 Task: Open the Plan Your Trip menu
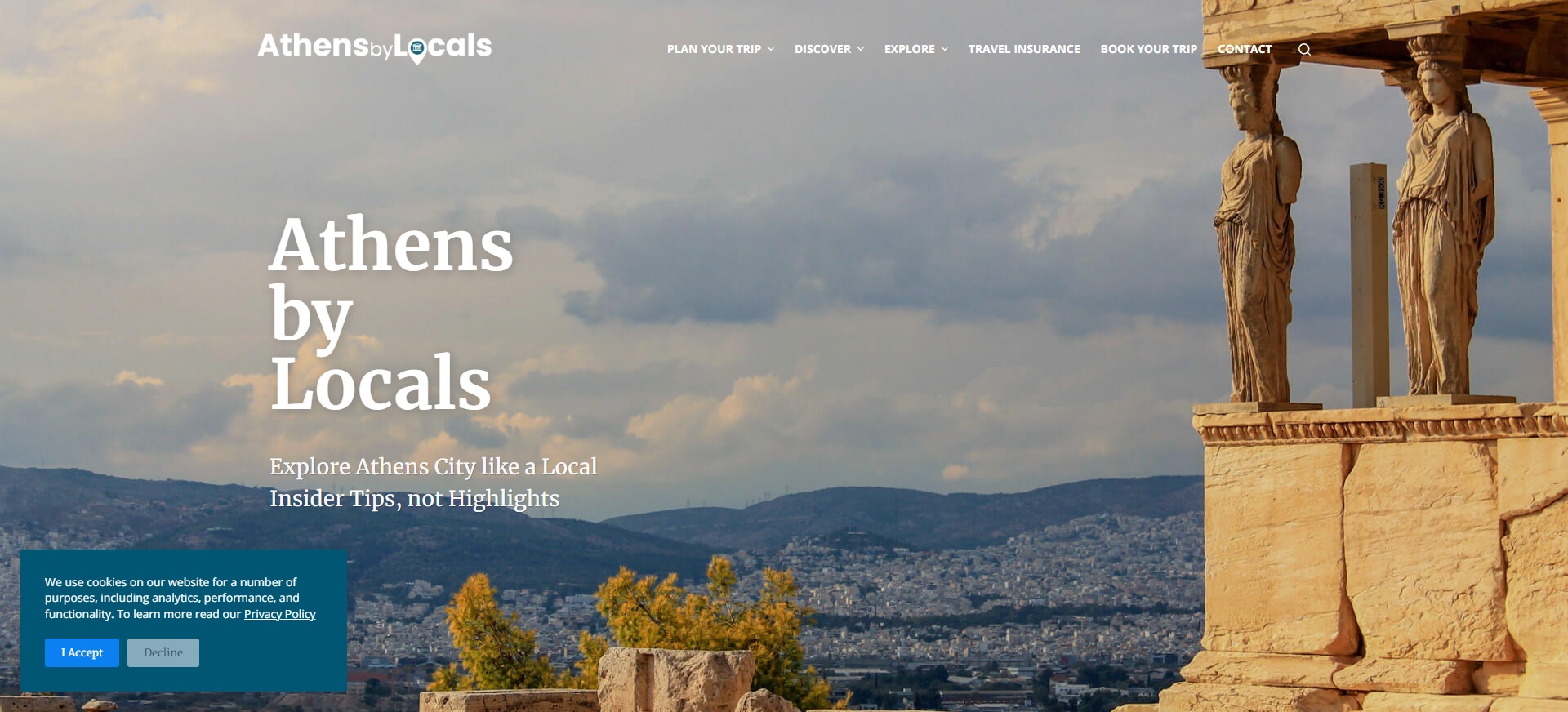coord(714,49)
